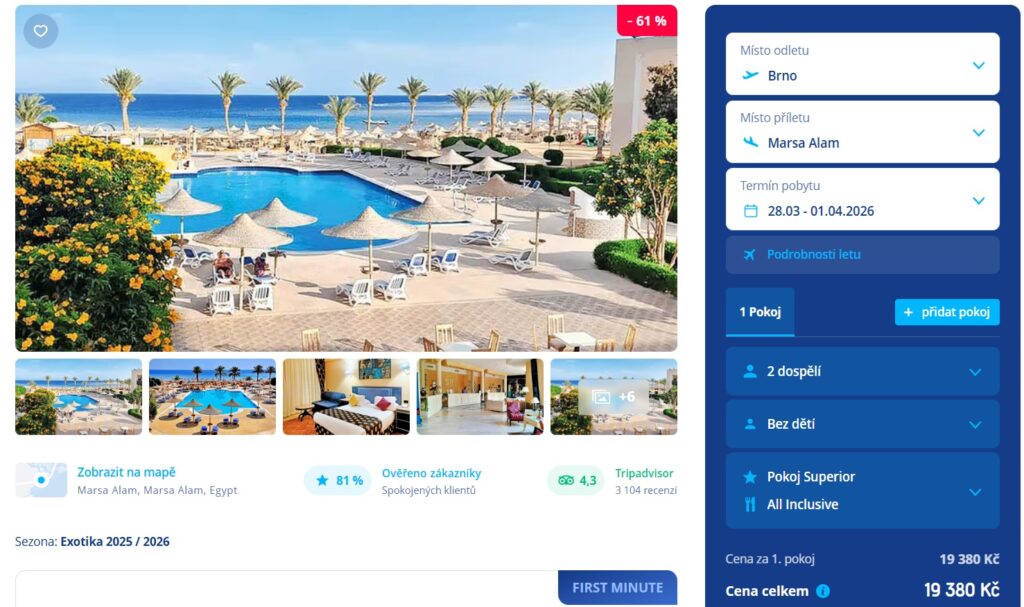This screenshot has height=607, width=1024.
Task: Select the 1 Pokoj tab
Action: click(x=760, y=312)
